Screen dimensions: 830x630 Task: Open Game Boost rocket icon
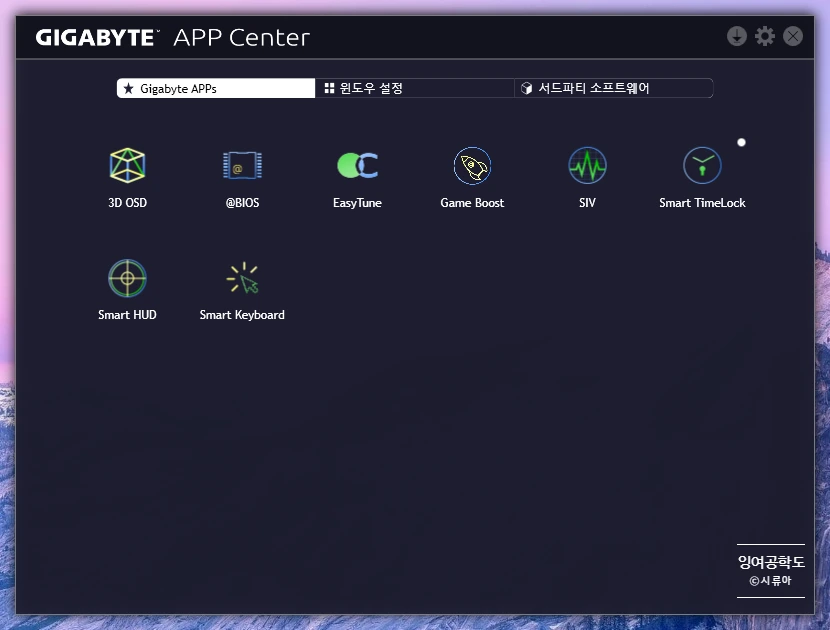(x=472, y=166)
